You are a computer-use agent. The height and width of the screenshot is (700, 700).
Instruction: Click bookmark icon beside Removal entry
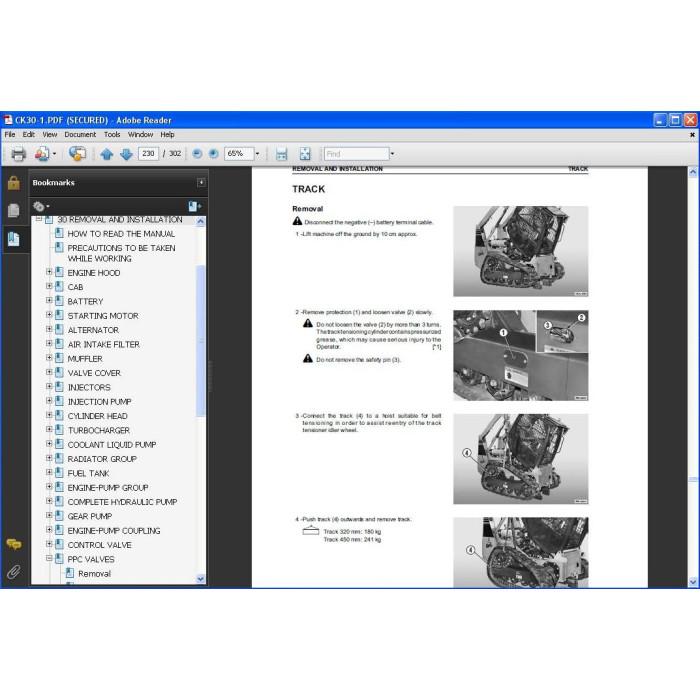[70, 573]
